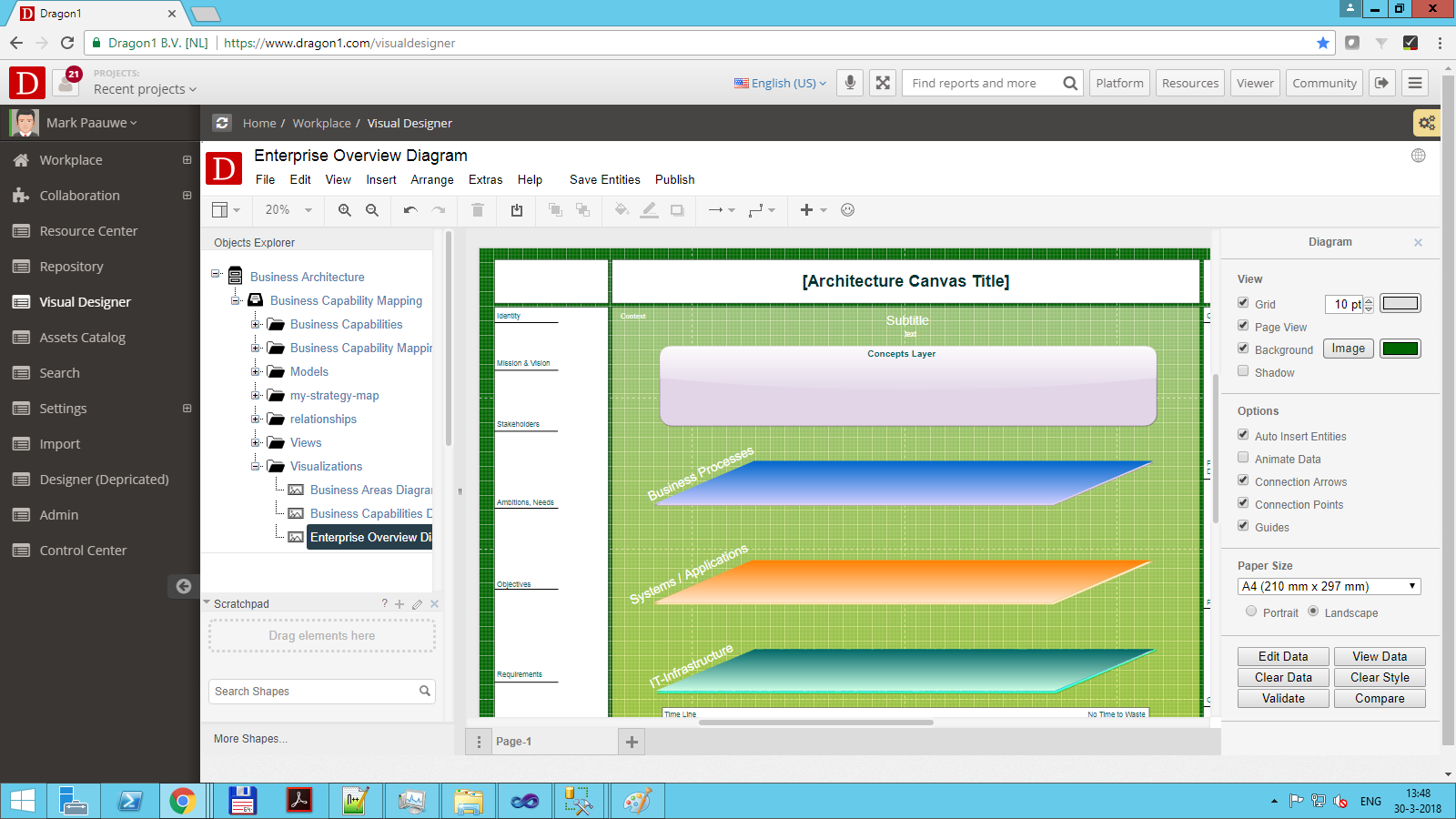The width and height of the screenshot is (1456, 819).
Task: Open the File menu
Action: tap(265, 180)
